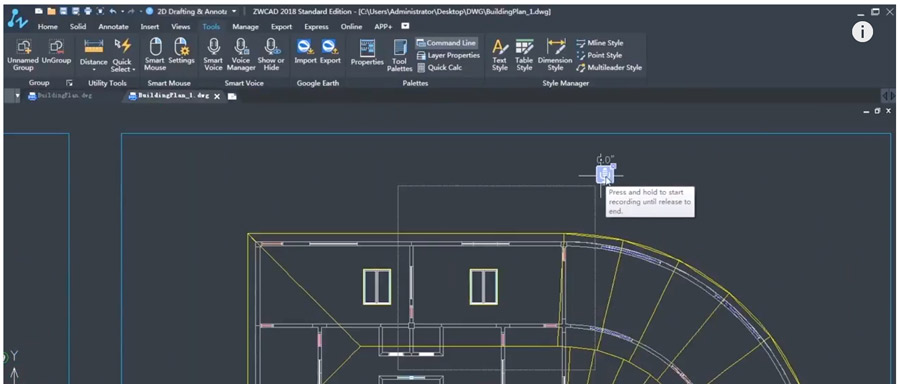The image size is (900, 384).
Task: Open the document tab list dropdown arrow
Action: pyautogui.click(x=17, y=96)
